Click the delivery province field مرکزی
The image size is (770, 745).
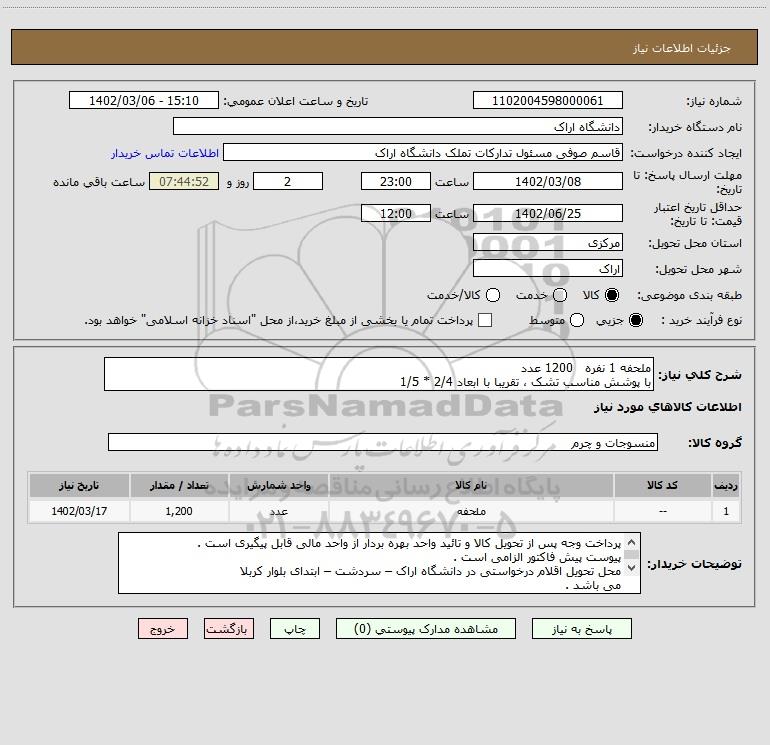(x=548, y=242)
